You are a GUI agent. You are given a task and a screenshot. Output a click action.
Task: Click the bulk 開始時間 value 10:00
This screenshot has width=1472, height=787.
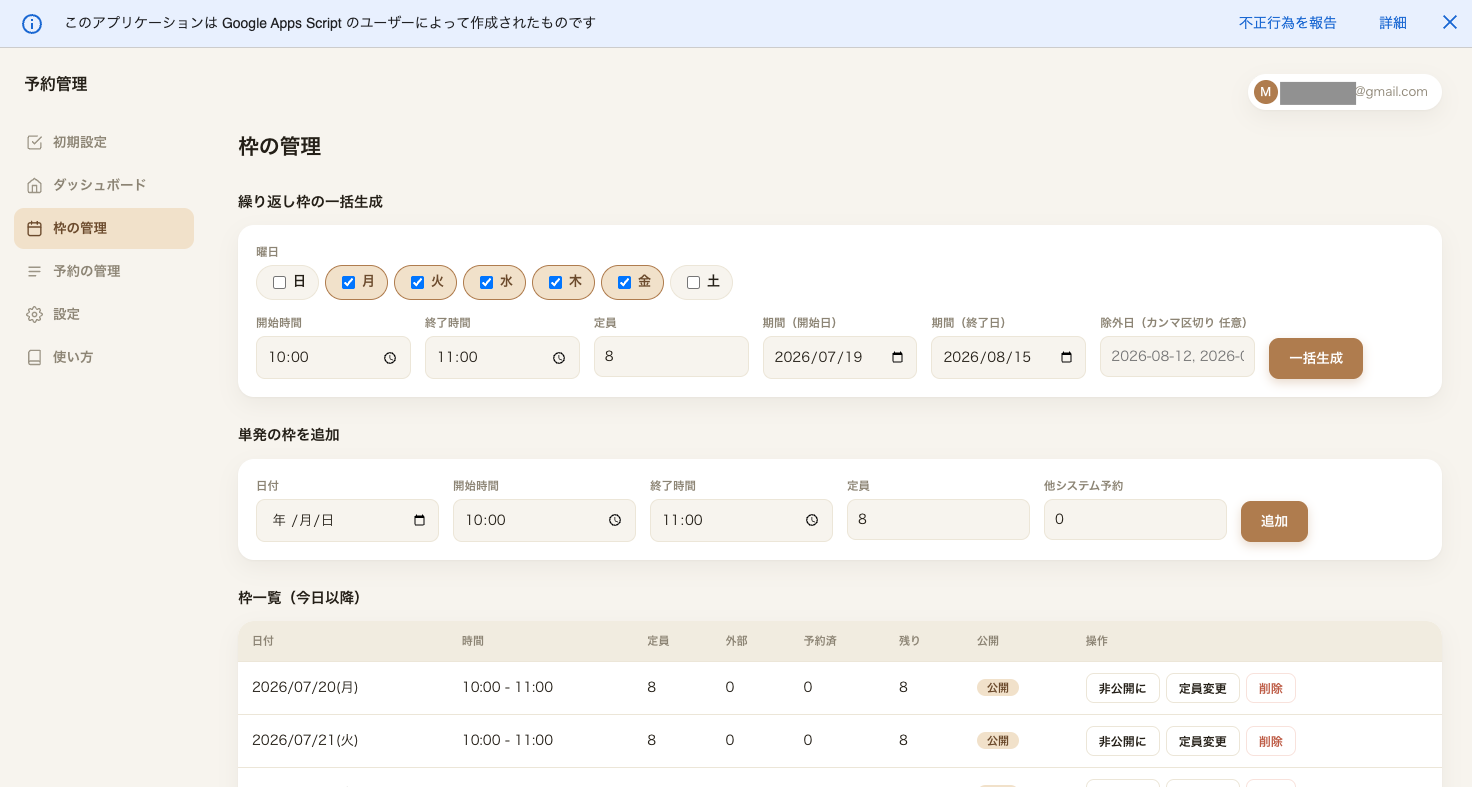[289, 357]
